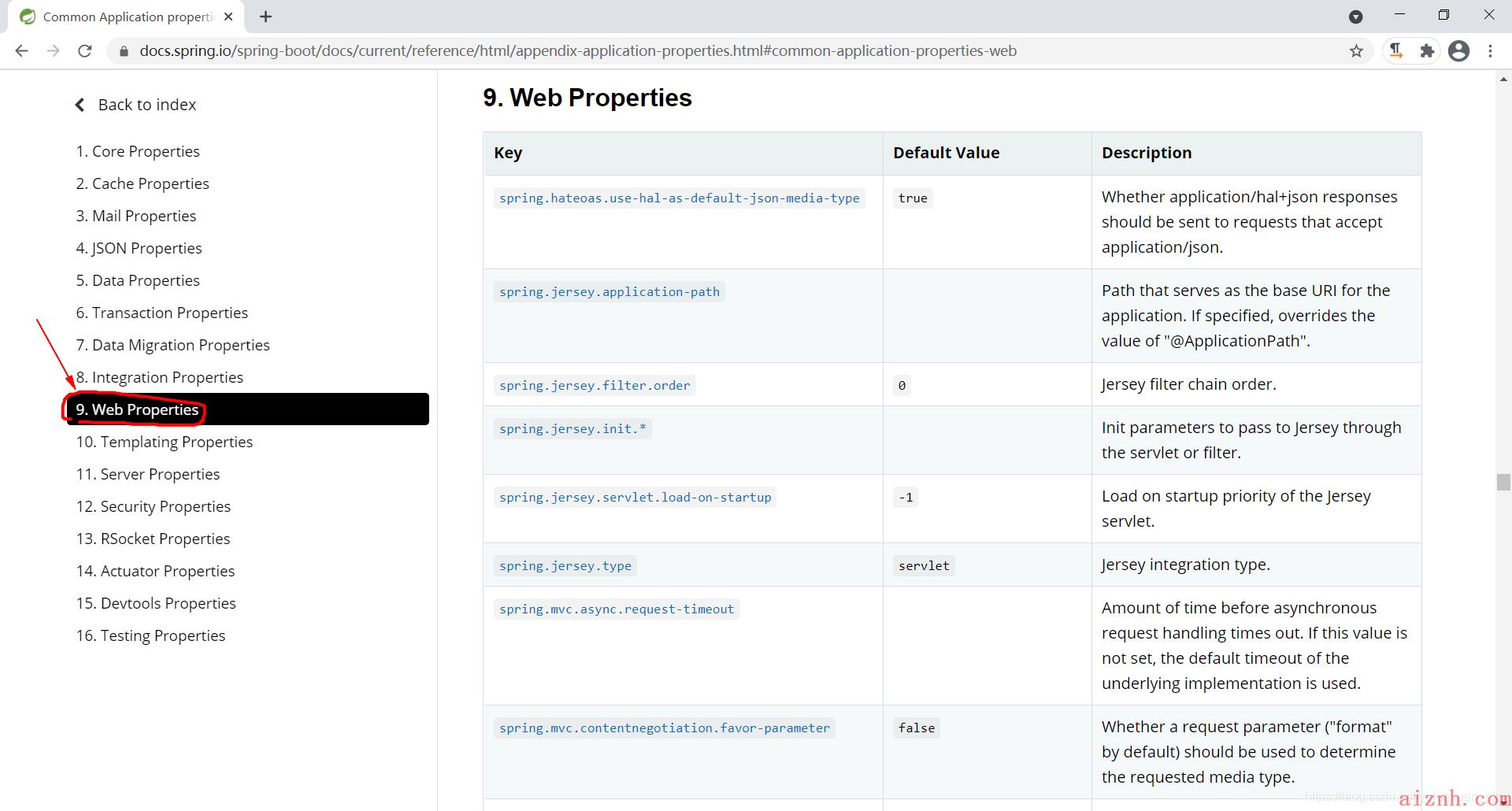The width and height of the screenshot is (1512, 811).
Task: Click the tab search dropdown arrow
Action: click(1355, 17)
